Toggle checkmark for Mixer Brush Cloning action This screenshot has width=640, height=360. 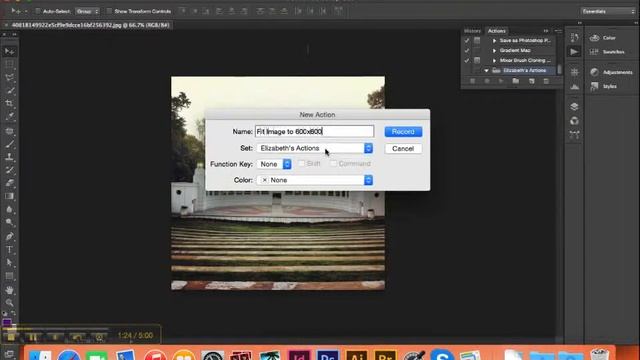467,60
